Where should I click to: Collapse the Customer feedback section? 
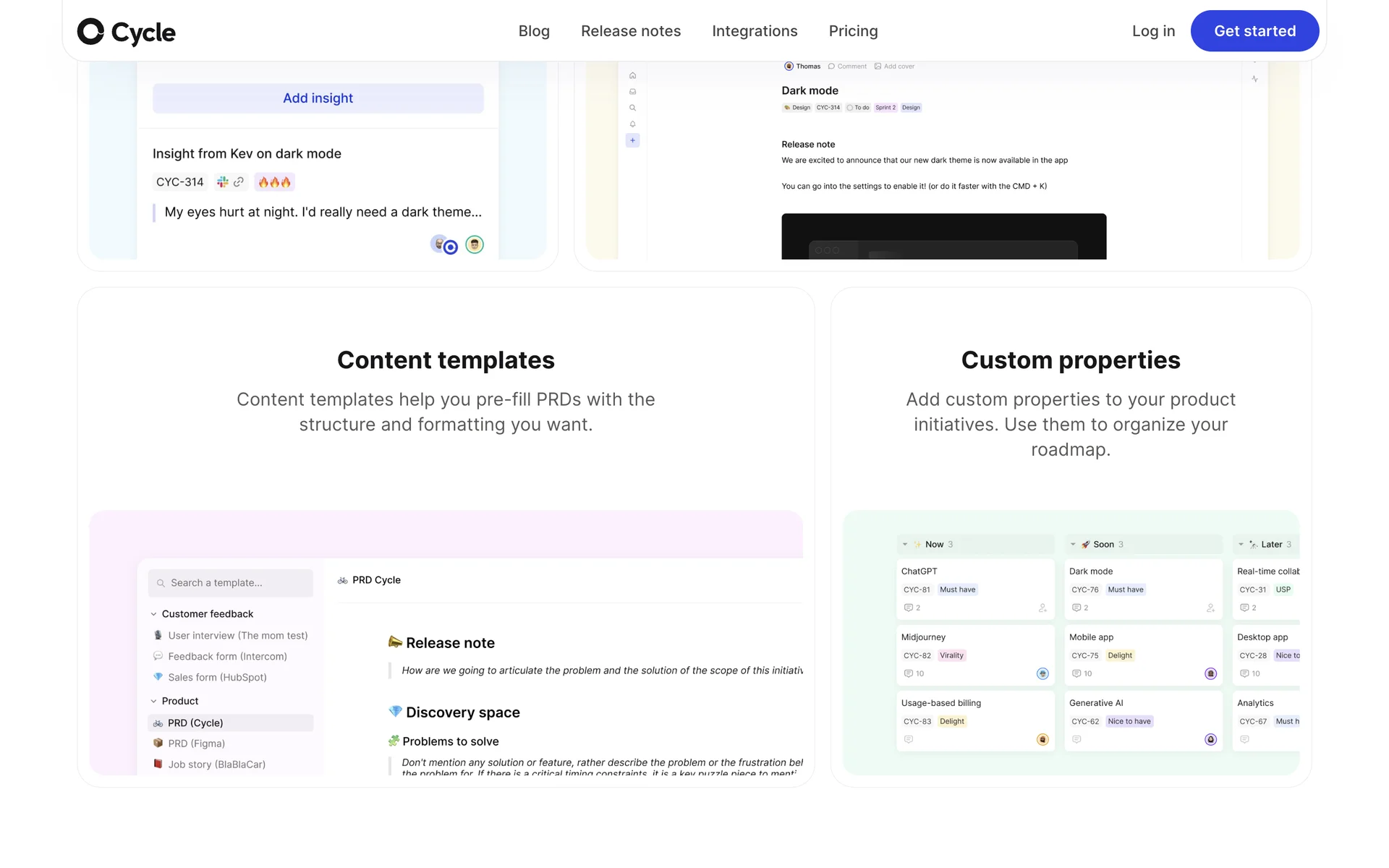[153, 614]
